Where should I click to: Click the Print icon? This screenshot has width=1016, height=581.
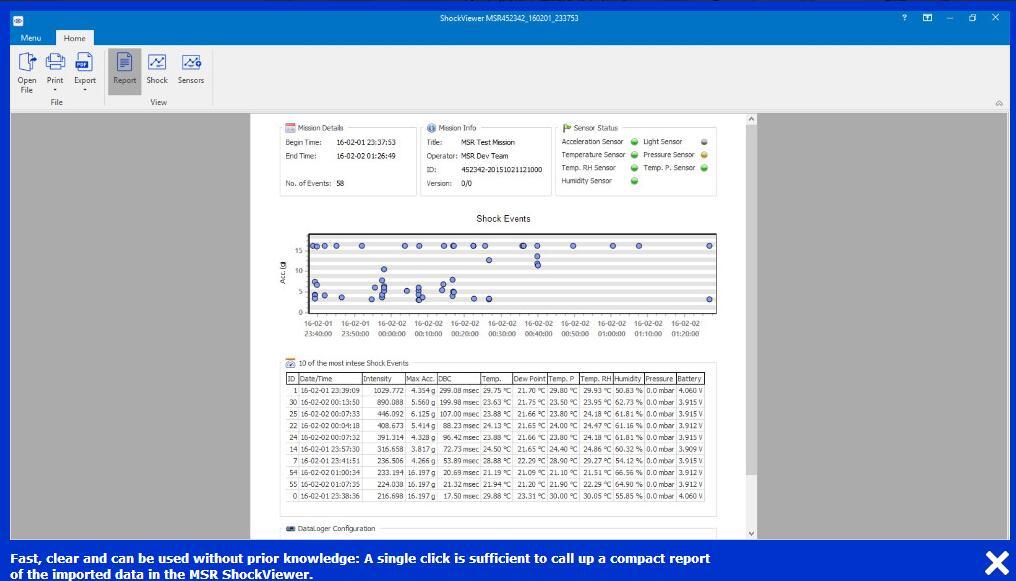tap(55, 62)
